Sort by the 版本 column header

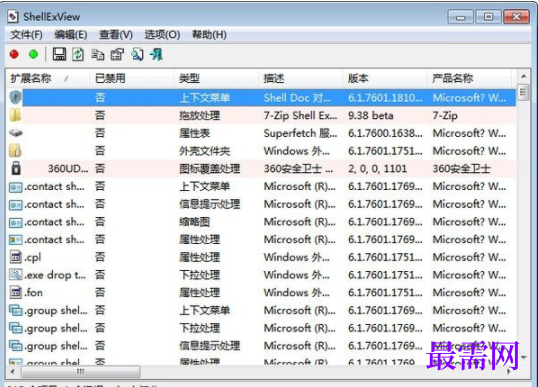pos(385,78)
